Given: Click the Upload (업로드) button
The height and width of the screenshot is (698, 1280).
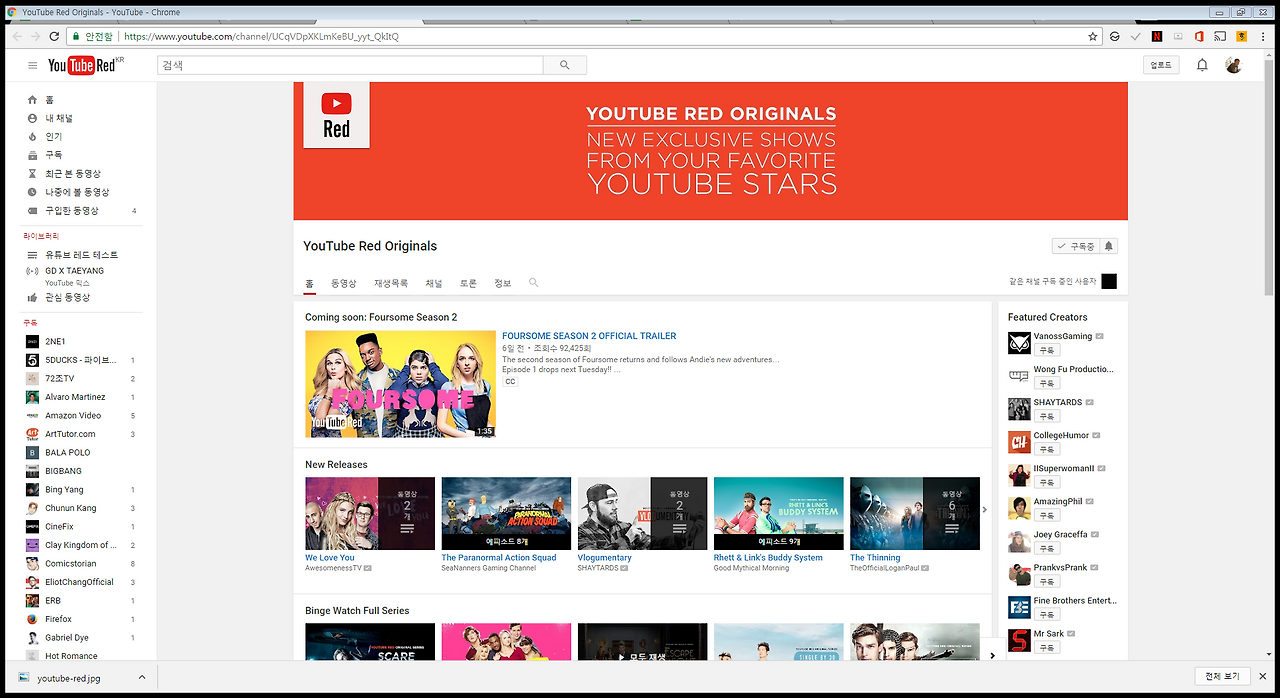Looking at the screenshot, I should point(1161,65).
